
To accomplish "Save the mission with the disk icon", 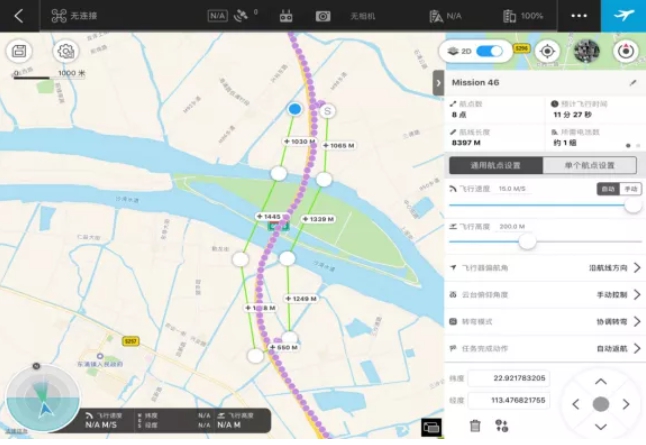I will point(20,51).
